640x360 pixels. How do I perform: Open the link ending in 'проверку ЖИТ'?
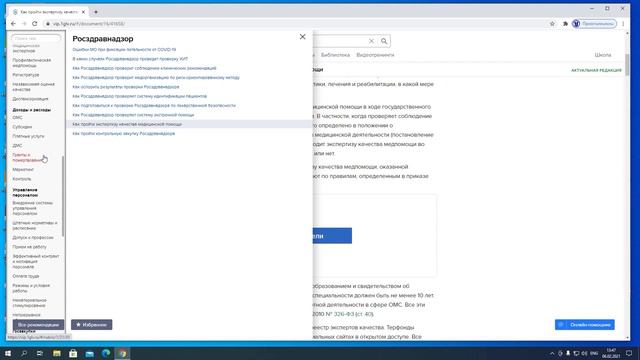[x=130, y=59]
